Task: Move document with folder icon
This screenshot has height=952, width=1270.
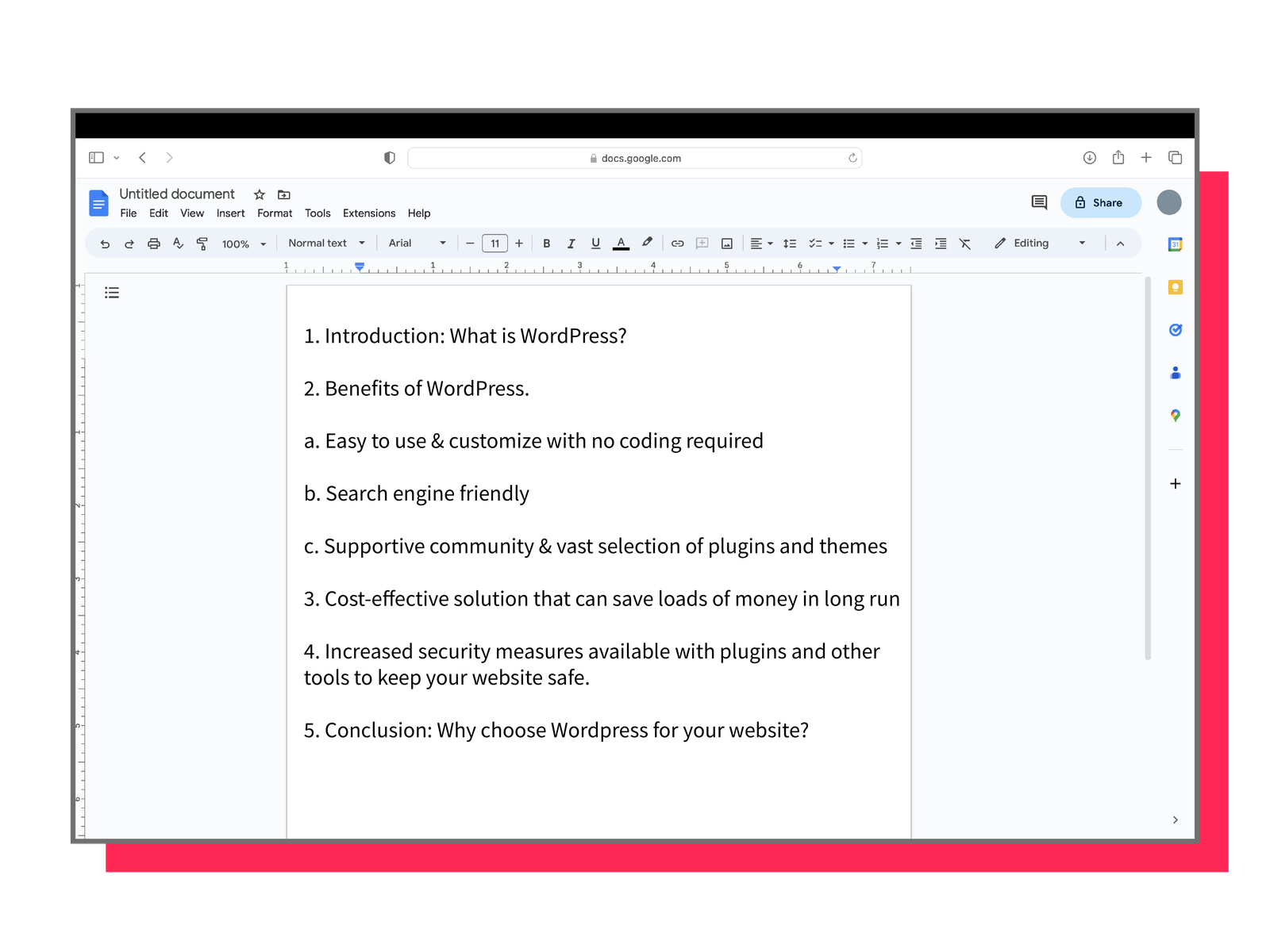Action: 284,194
